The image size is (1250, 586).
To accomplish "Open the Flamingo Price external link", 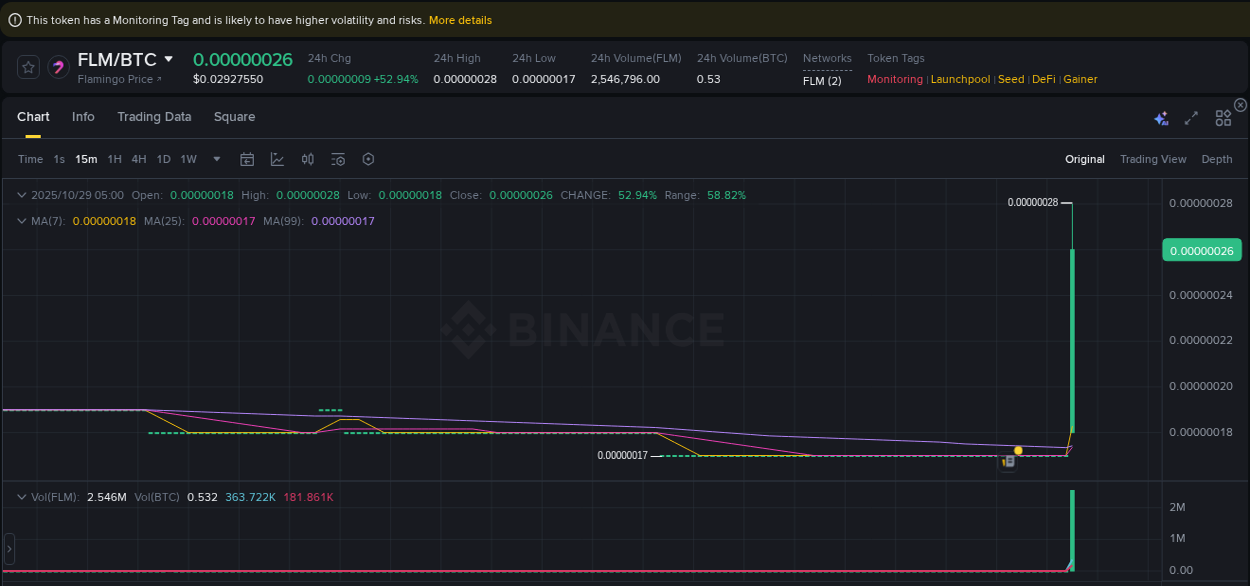I will 120,78.
